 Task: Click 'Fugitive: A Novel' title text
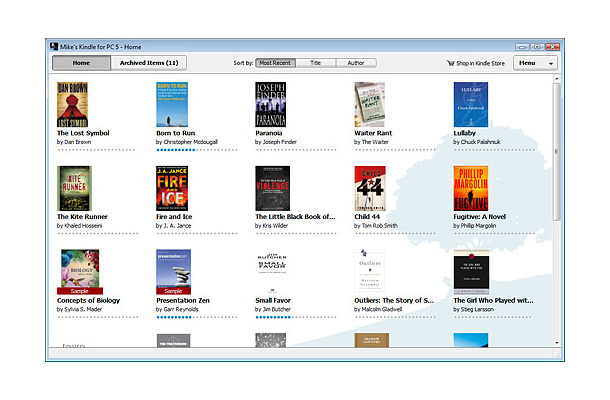coord(480,216)
